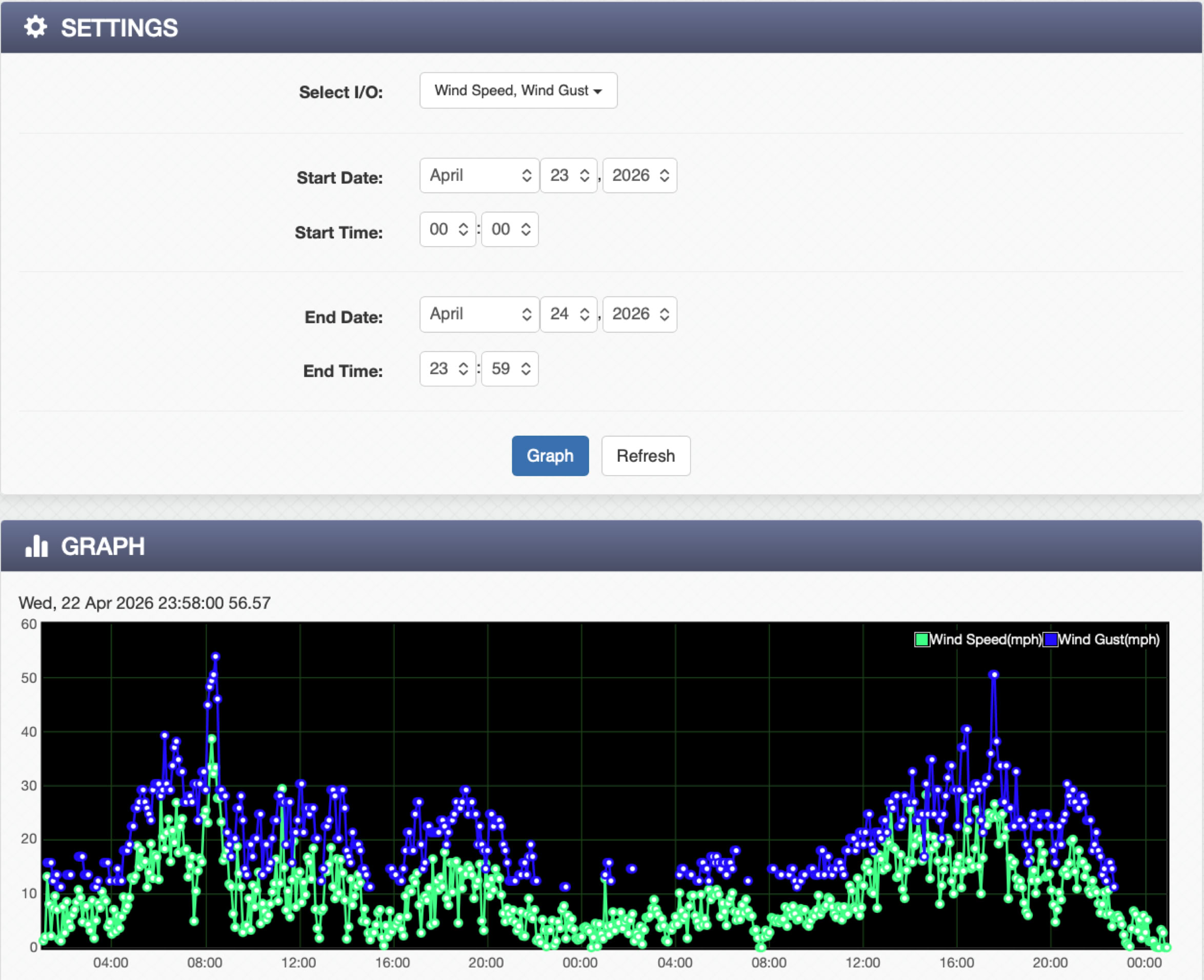Screen dimensions: 1204x980
Task: Click the 08:00 wind gust peak point
Action: tap(215, 657)
